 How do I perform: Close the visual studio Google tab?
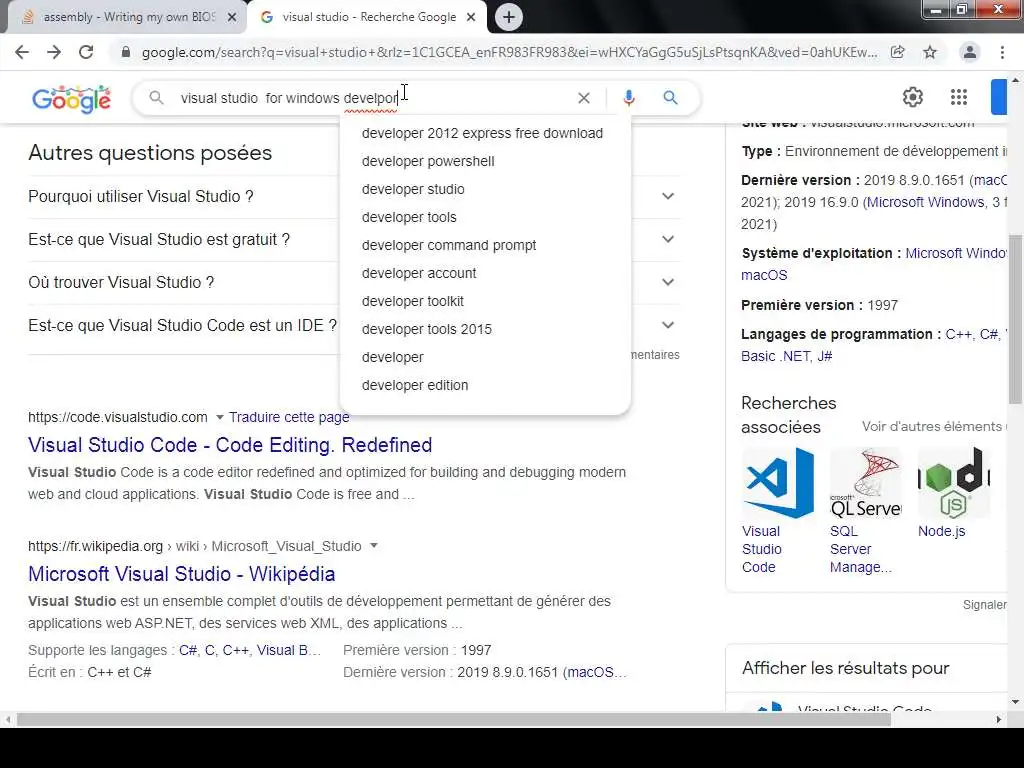click(471, 17)
